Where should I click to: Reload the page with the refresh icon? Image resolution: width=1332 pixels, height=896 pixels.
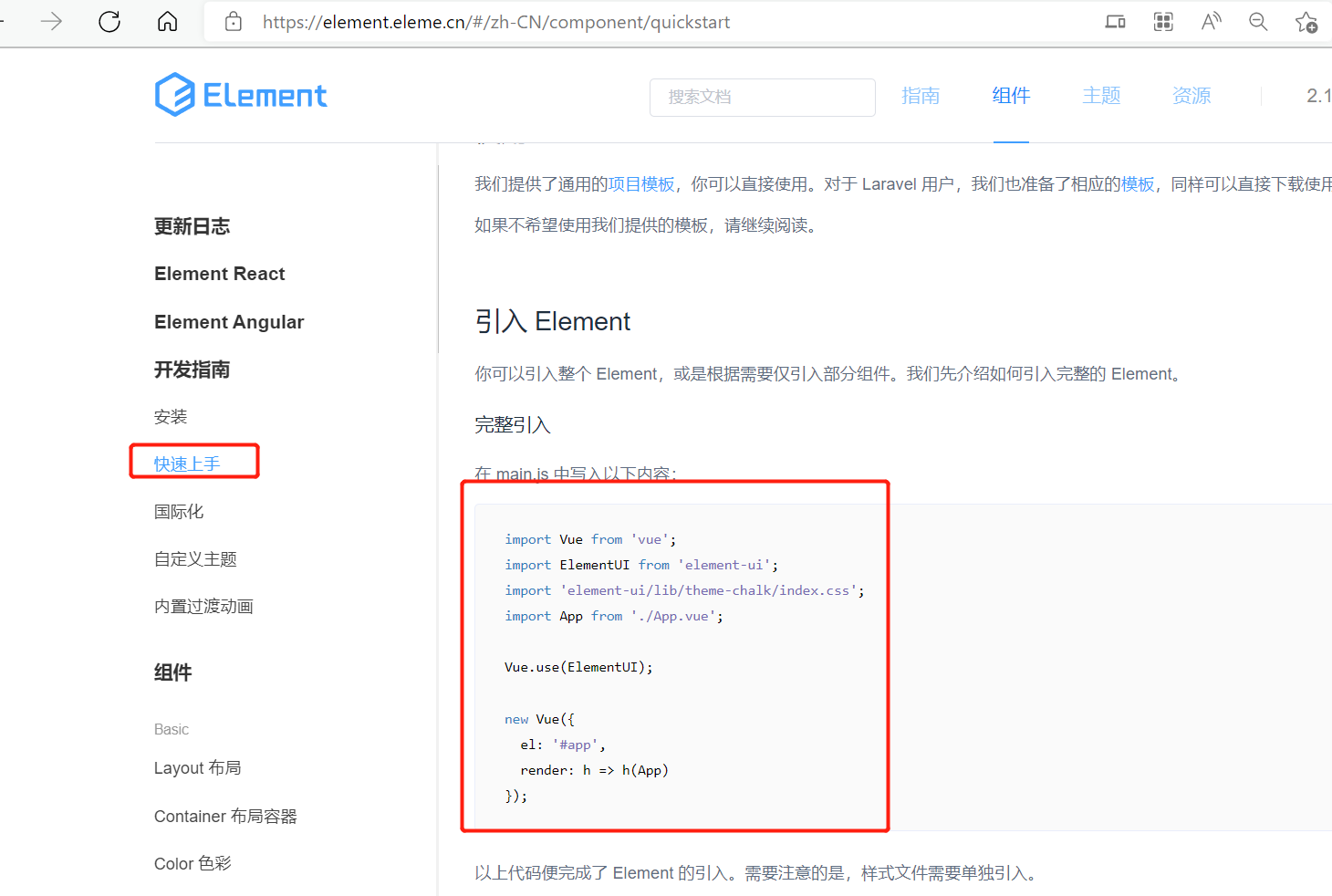109,22
